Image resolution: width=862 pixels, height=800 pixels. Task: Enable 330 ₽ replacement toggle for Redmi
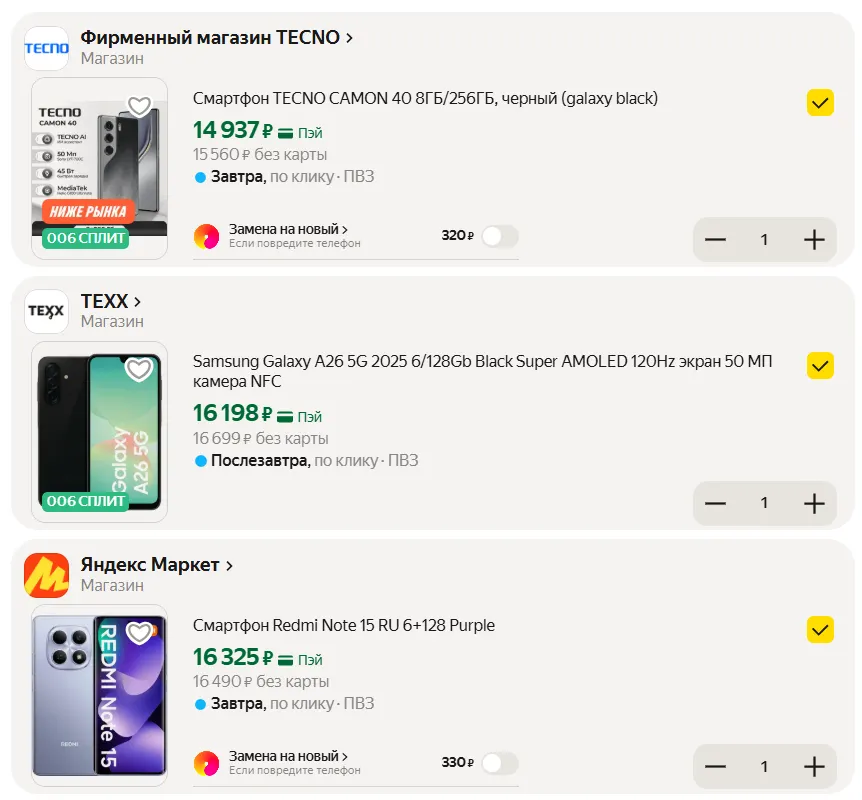coord(500,763)
